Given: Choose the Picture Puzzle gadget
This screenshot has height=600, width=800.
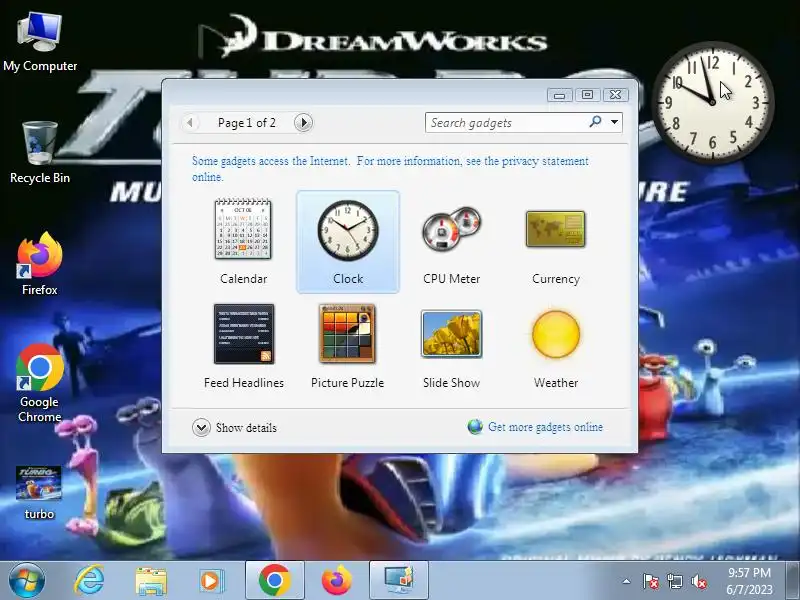Looking at the screenshot, I should pos(347,346).
